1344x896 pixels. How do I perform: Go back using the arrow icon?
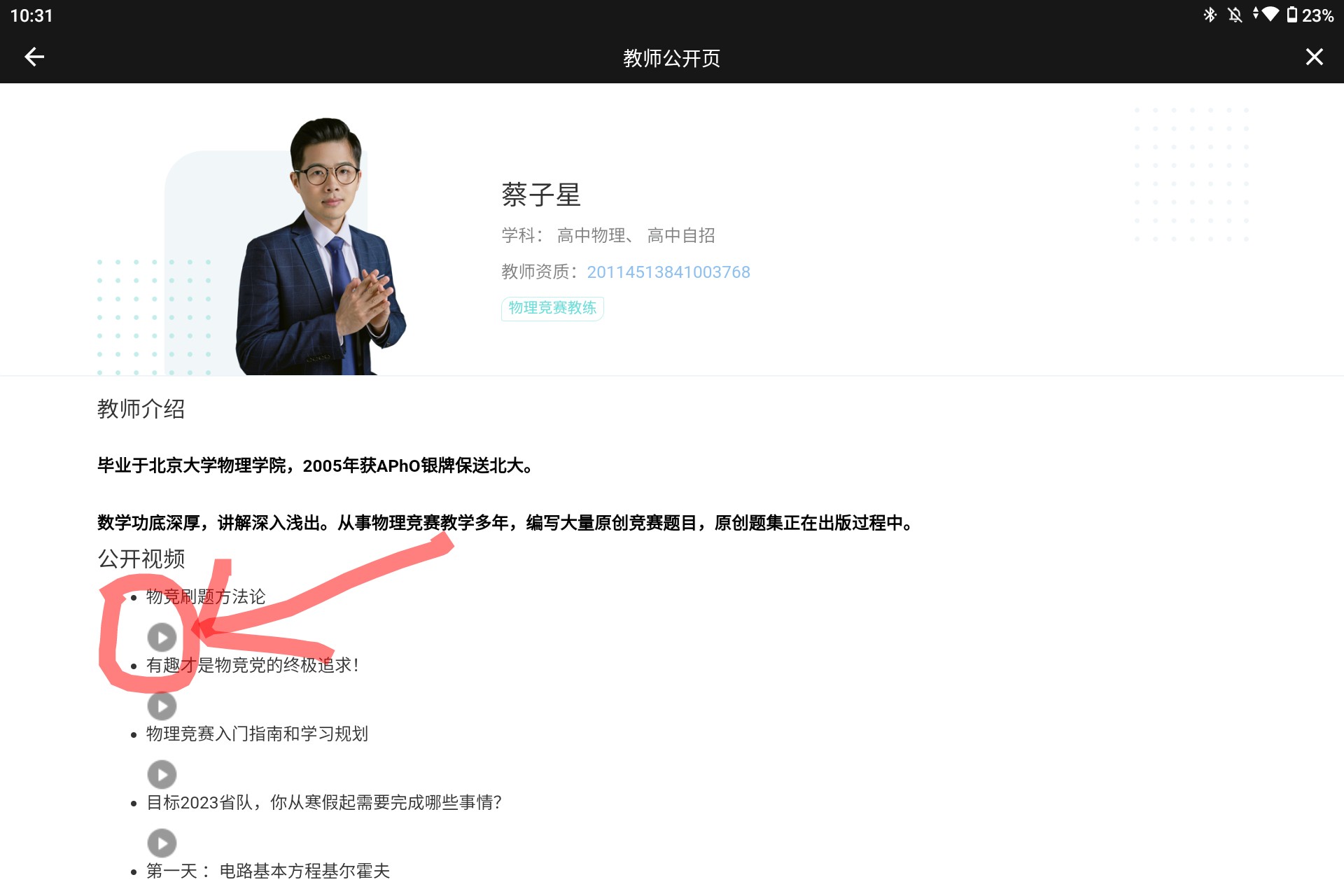(34, 57)
